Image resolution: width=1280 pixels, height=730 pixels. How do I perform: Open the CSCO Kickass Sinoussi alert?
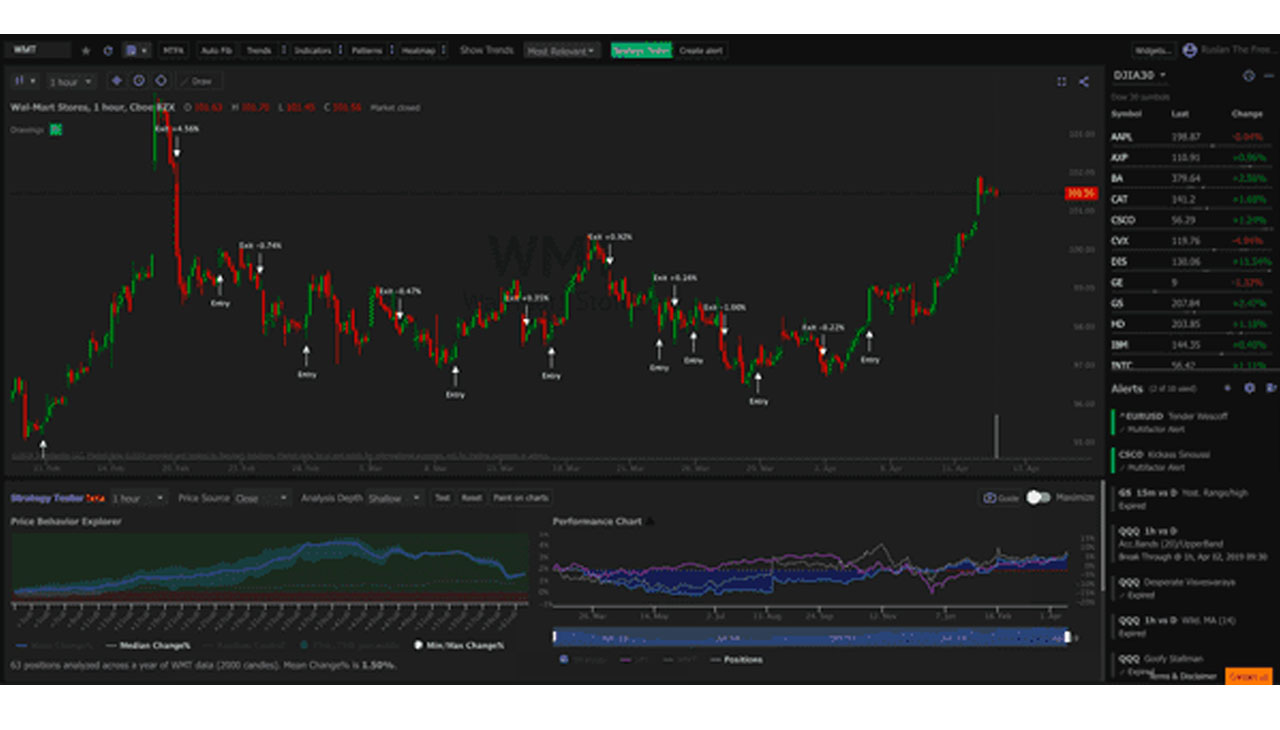tap(1192, 460)
